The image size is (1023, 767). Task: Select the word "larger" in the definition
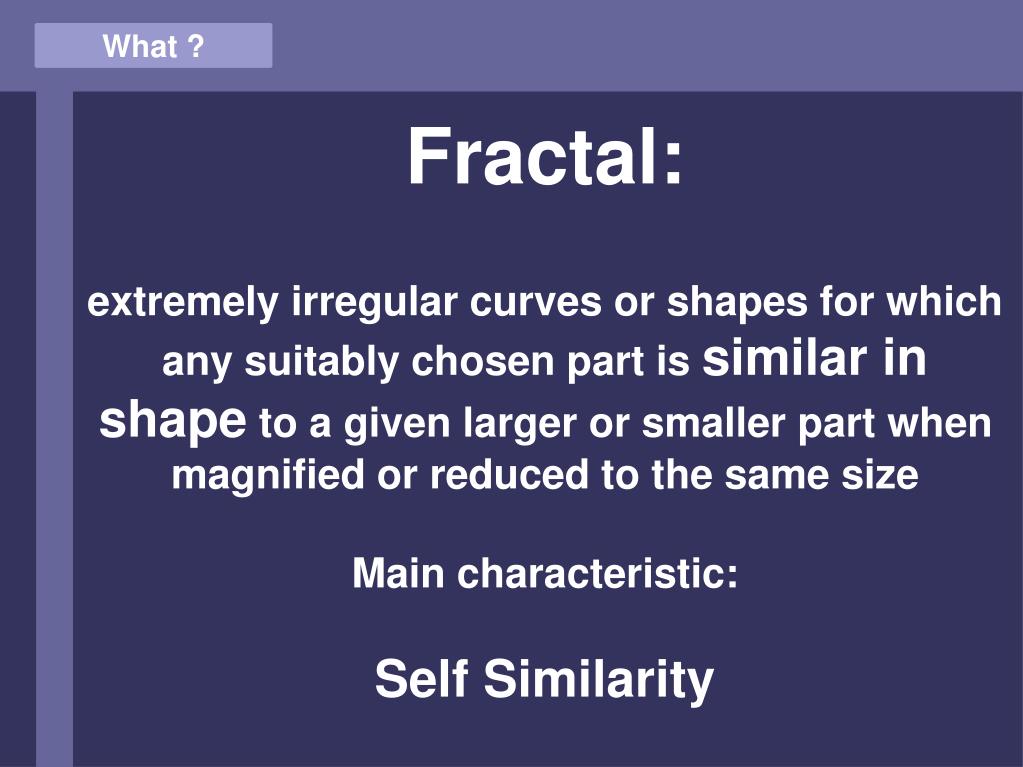[520, 425]
